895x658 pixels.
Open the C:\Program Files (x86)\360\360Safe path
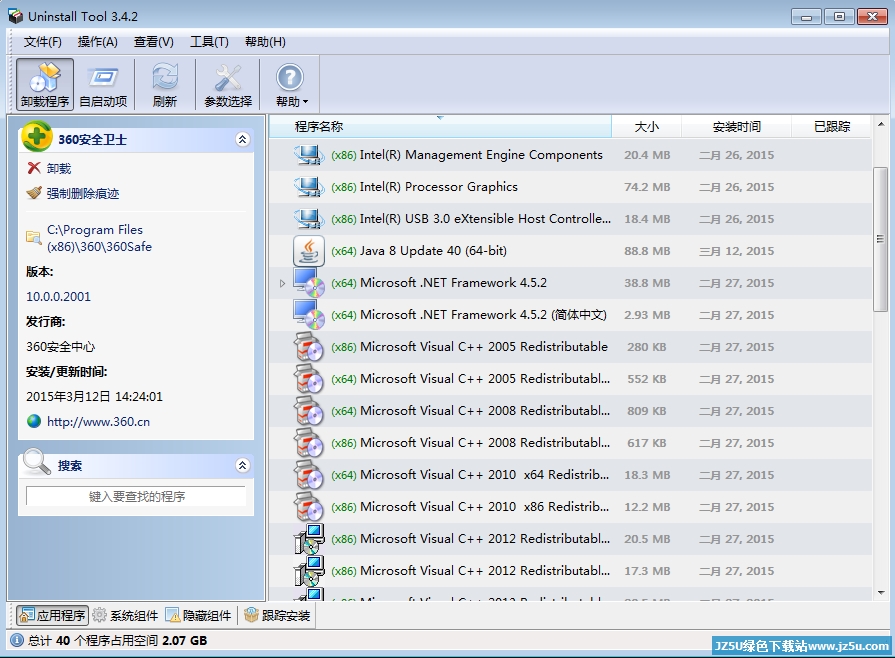[x=99, y=238]
